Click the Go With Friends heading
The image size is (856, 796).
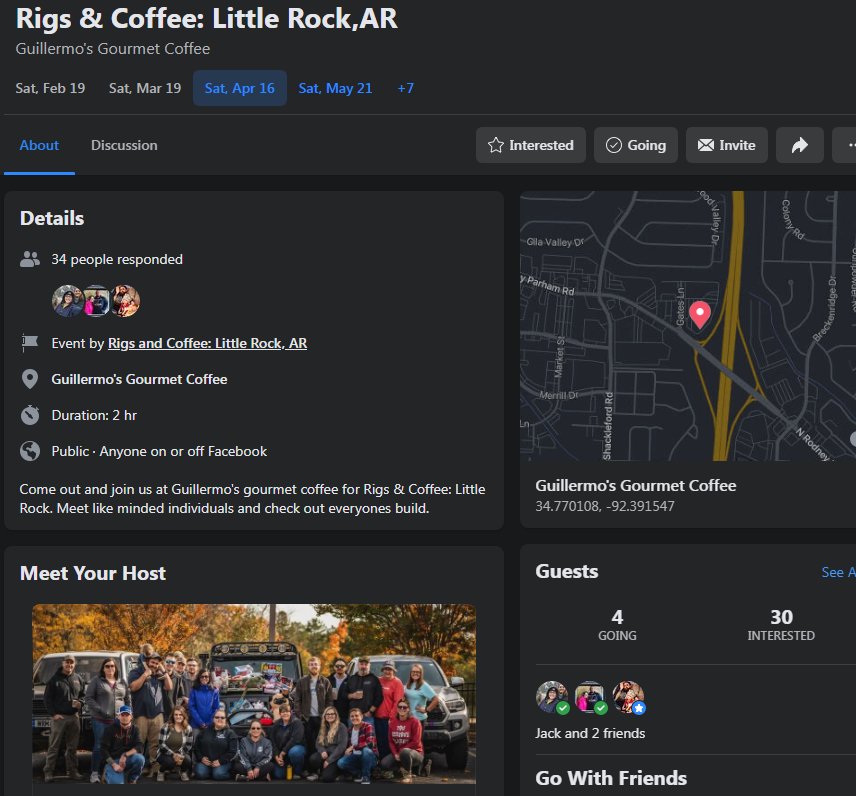point(611,778)
